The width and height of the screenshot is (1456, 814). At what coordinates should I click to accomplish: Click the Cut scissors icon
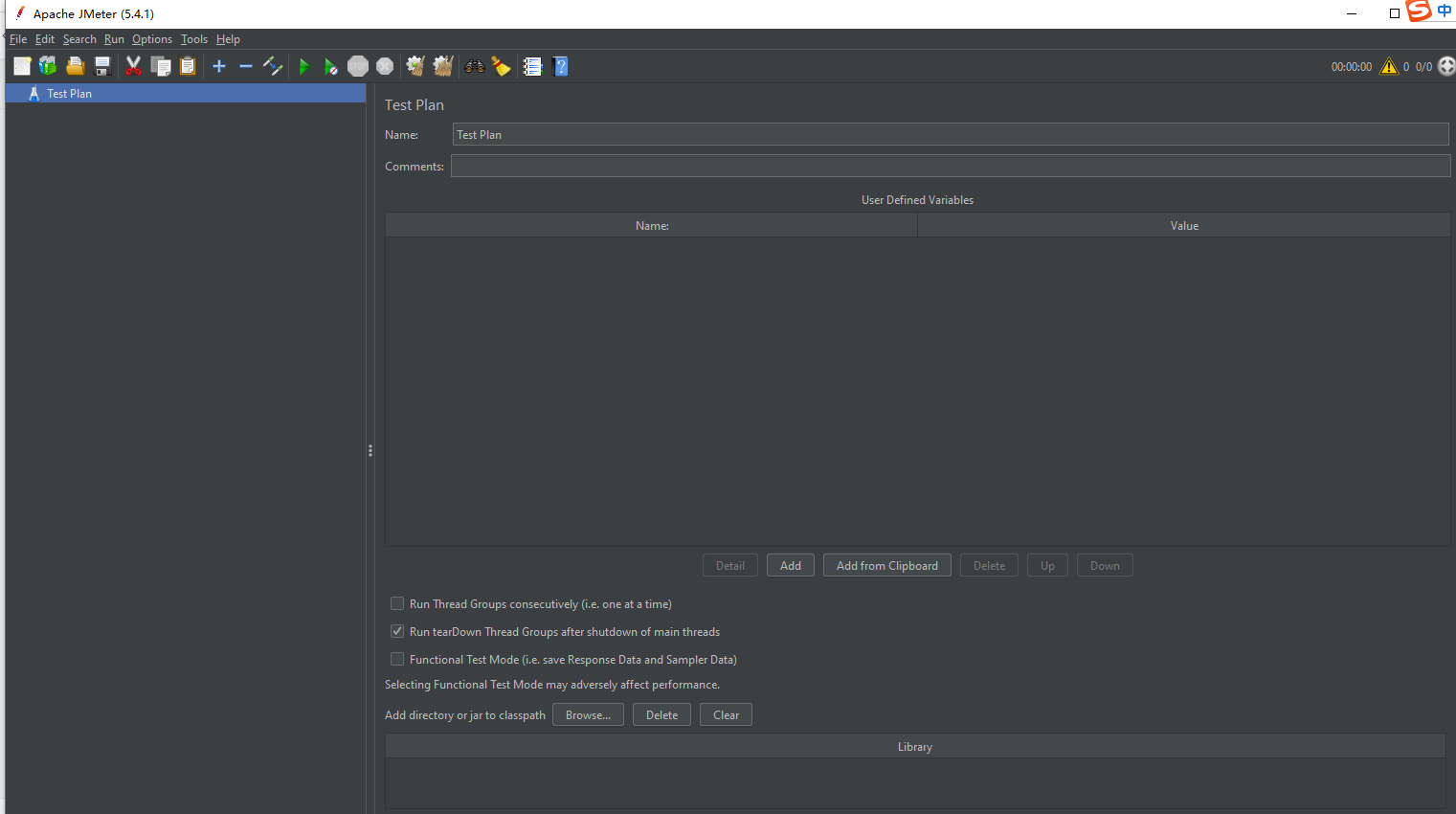point(133,66)
